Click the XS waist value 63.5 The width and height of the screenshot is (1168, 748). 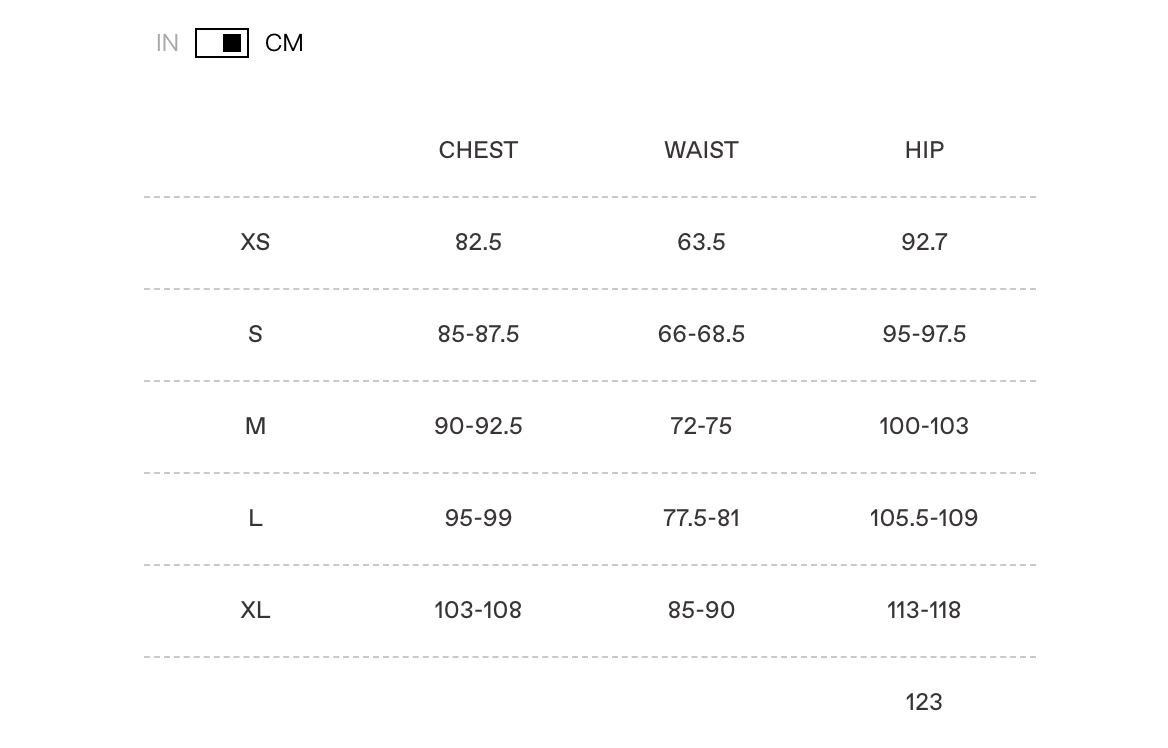701,242
